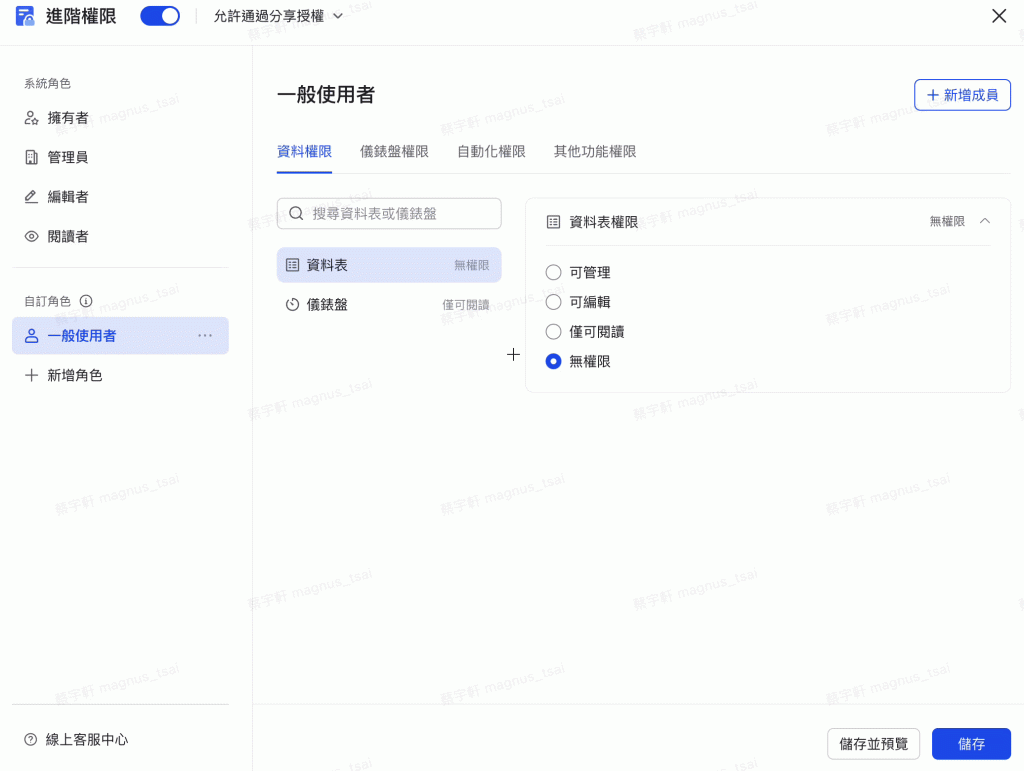Viewport: 1024px width, 771px height.
Task: Choose the 可管理 permission radio
Action: 553,272
